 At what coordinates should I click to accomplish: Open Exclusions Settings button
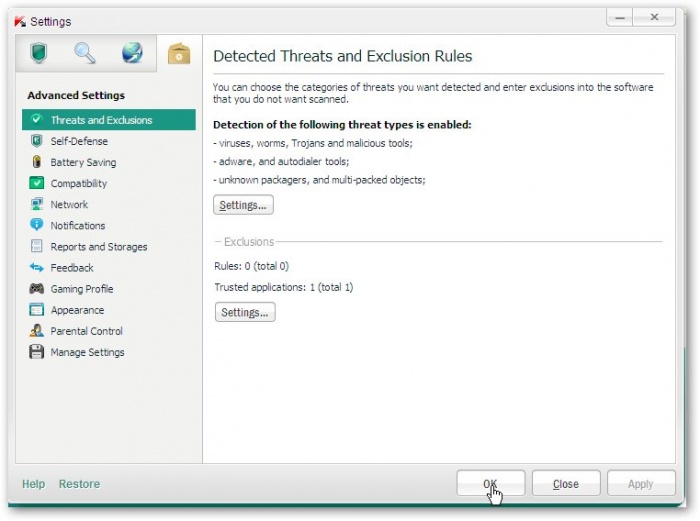245,312
